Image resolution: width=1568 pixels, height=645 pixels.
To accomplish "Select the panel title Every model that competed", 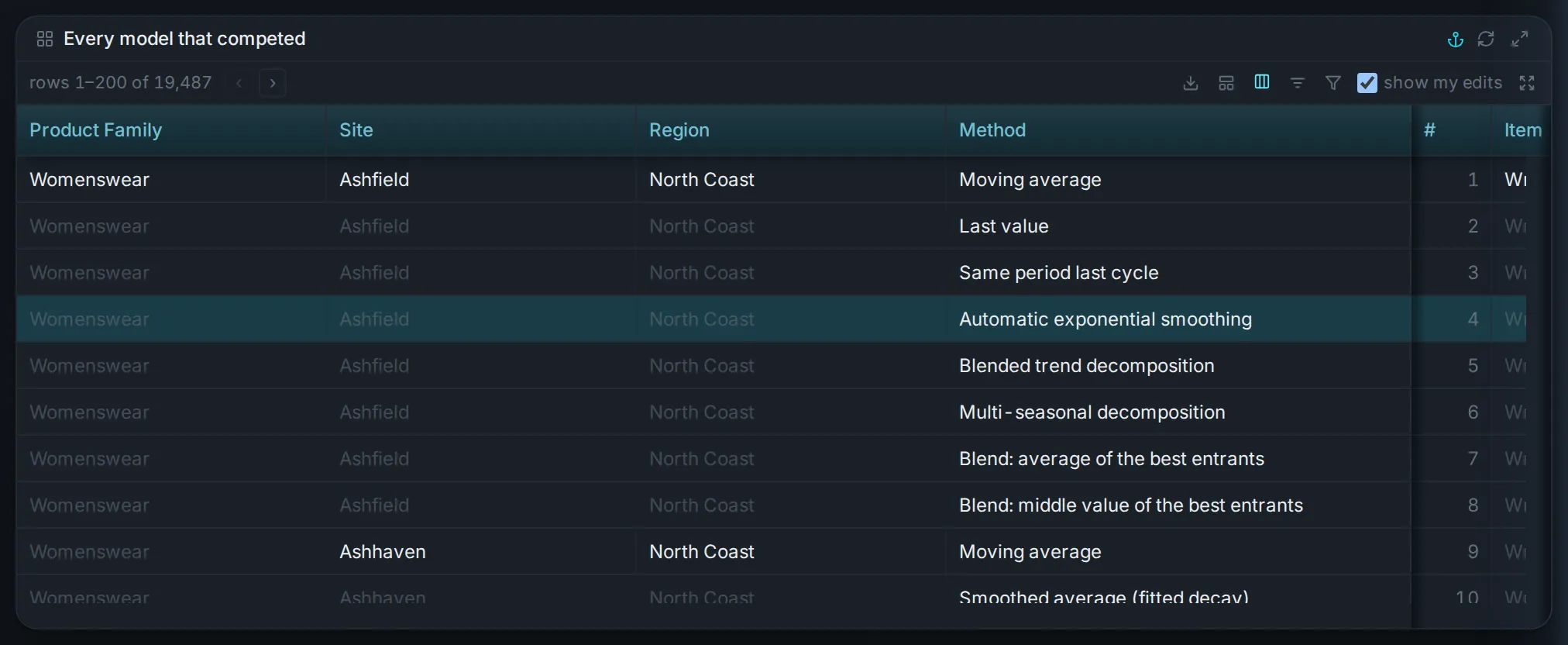I will click(184, 39).
